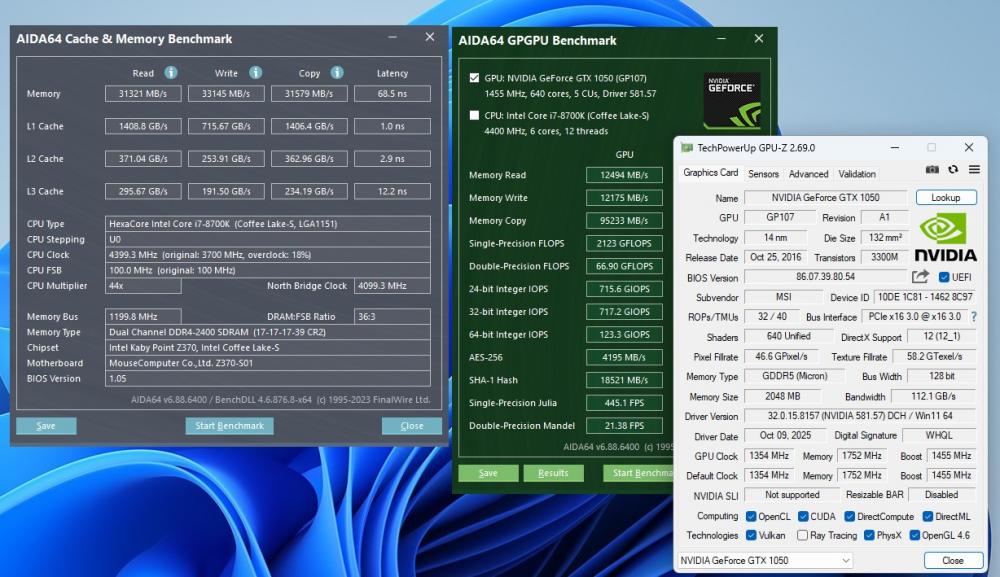Toggle the DirectCompute checkbox
The image size is (1000, 577).
[x=849, y=516]
